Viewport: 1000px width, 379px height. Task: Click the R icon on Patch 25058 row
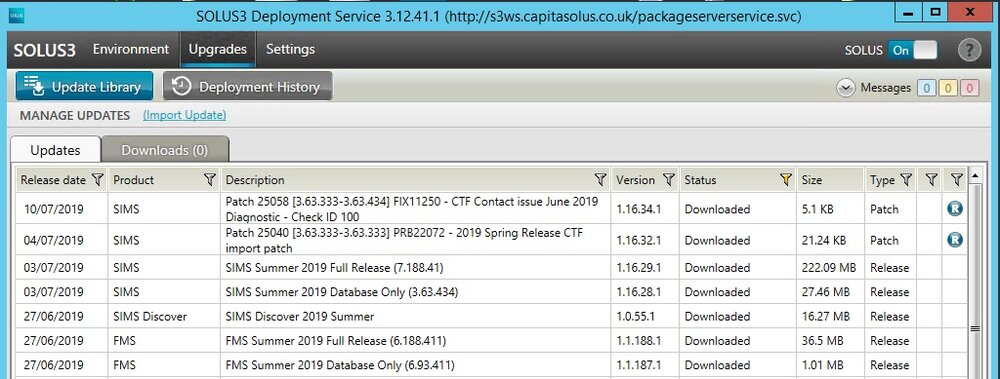pyautogui.click(x=955, y=208)
